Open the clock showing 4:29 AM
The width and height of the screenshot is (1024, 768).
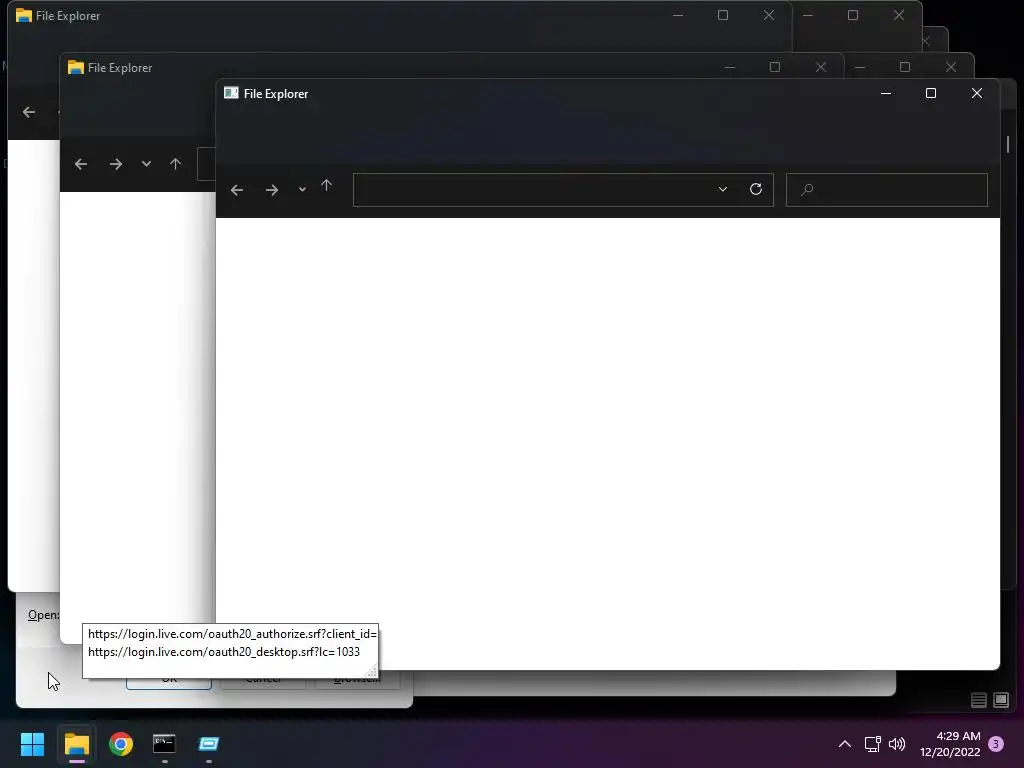point(950,744)
